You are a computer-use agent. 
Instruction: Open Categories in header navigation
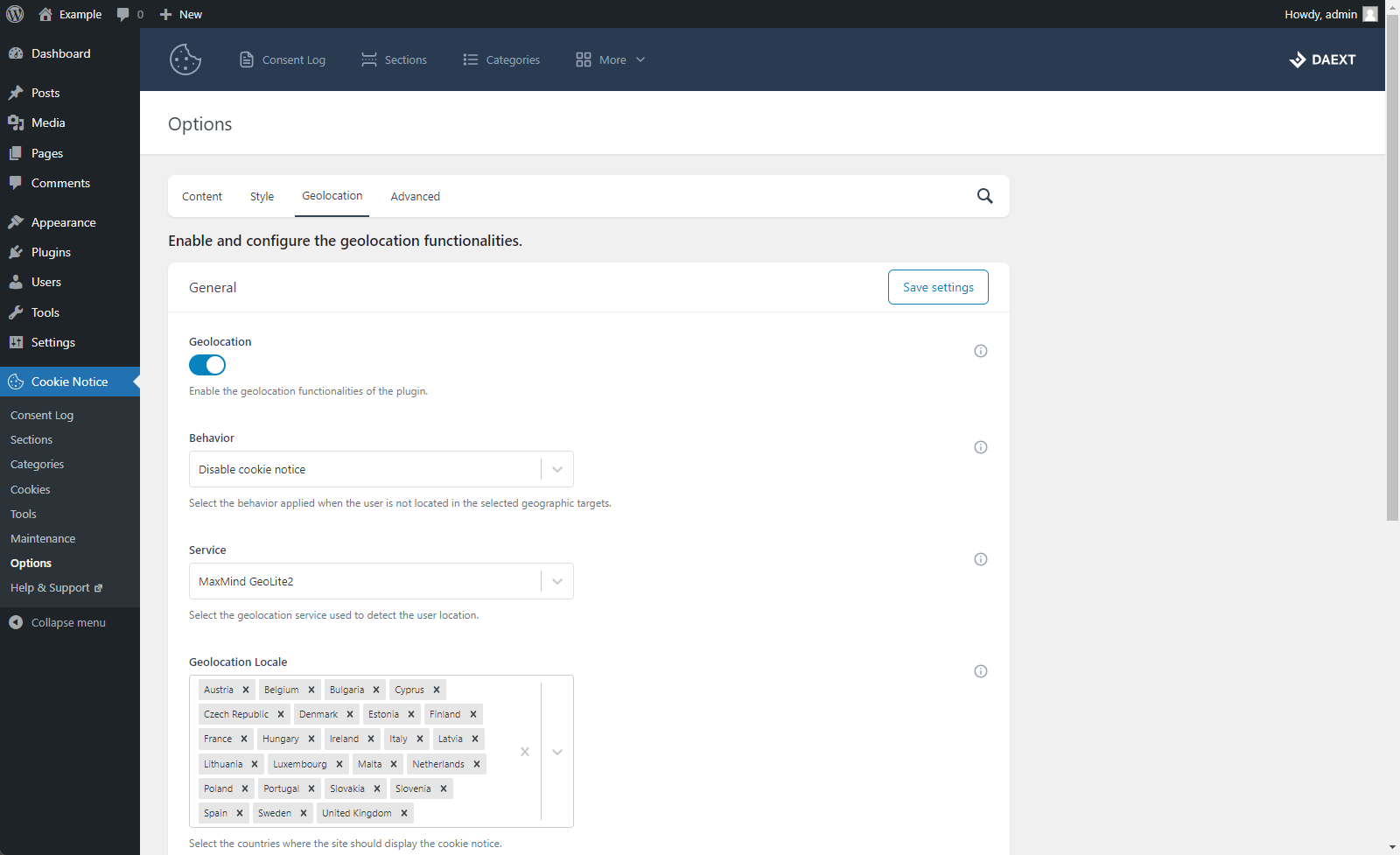(x=501, y=60)
